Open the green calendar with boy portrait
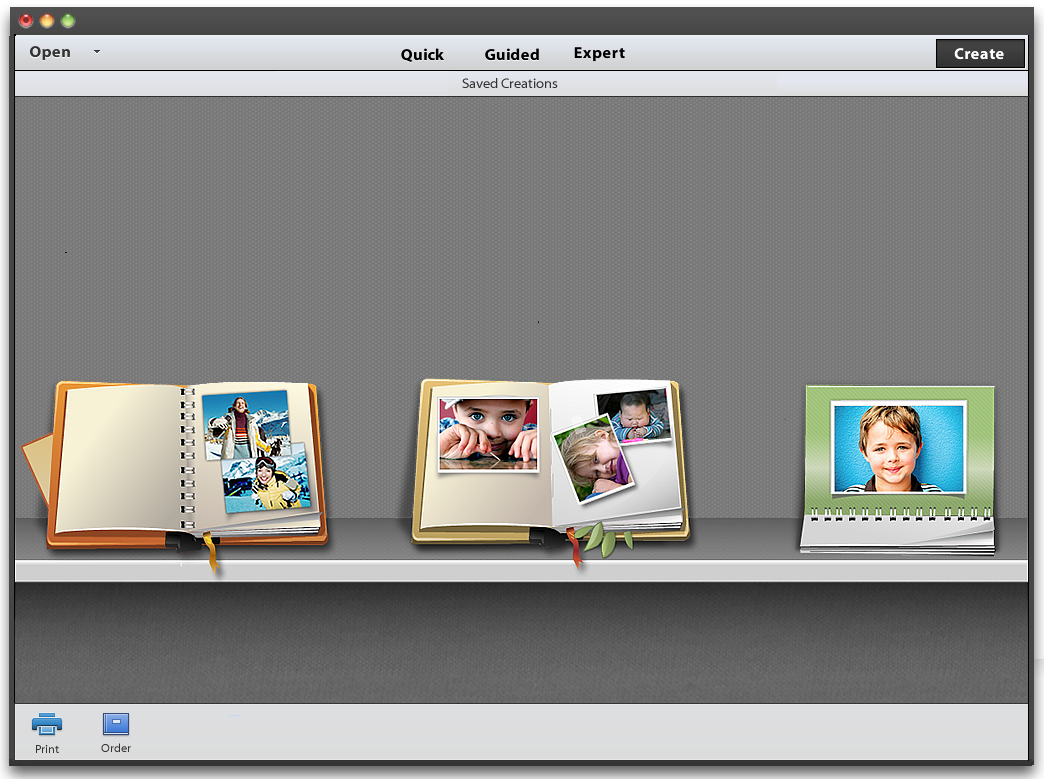The image size is (1044, 779). click(898, 469)
